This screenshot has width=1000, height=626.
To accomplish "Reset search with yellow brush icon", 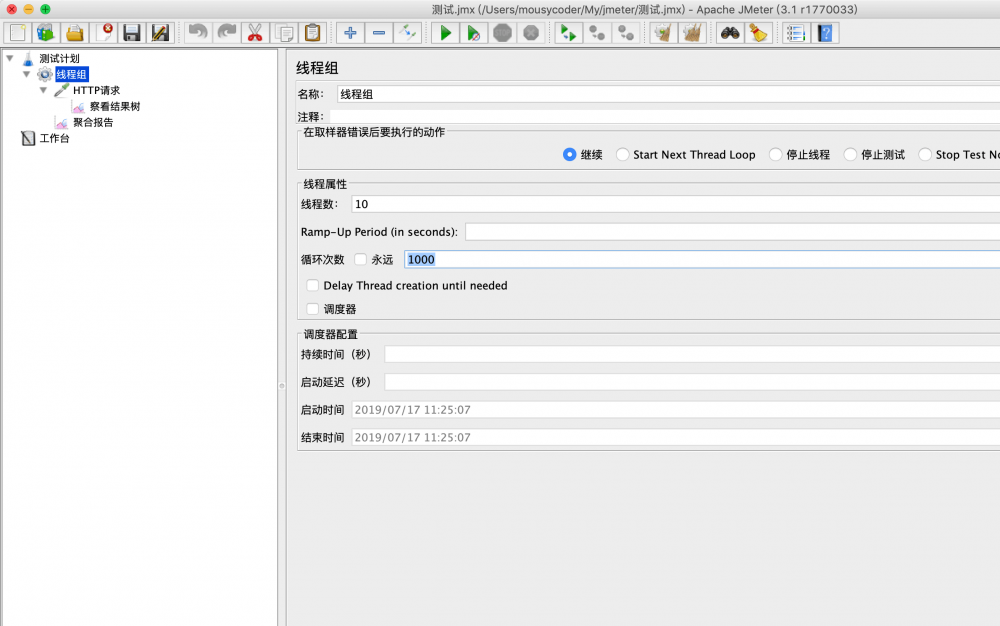I will coord(759,33).
